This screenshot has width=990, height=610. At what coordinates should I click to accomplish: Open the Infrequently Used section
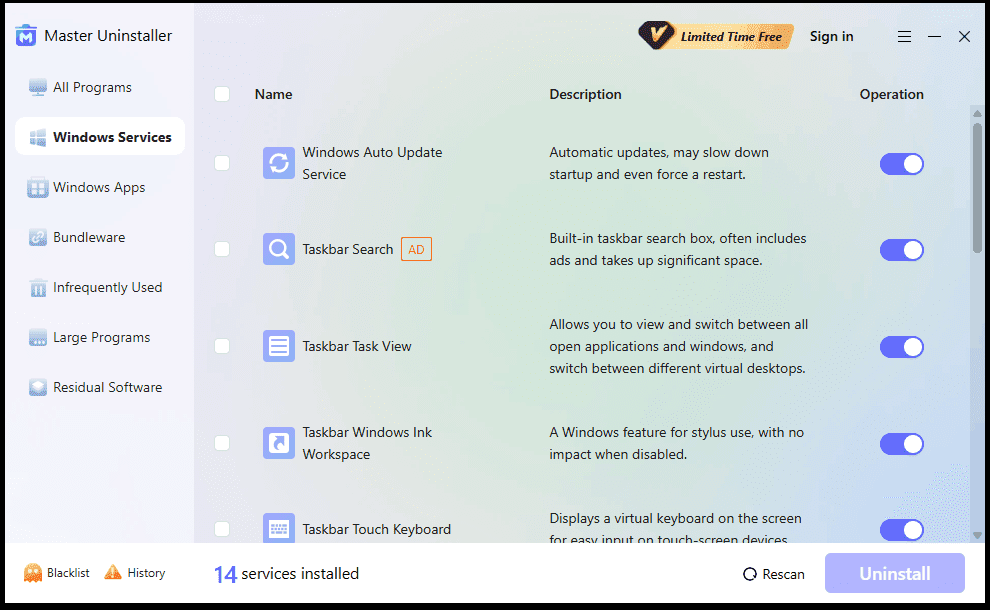tap(100, 287)
